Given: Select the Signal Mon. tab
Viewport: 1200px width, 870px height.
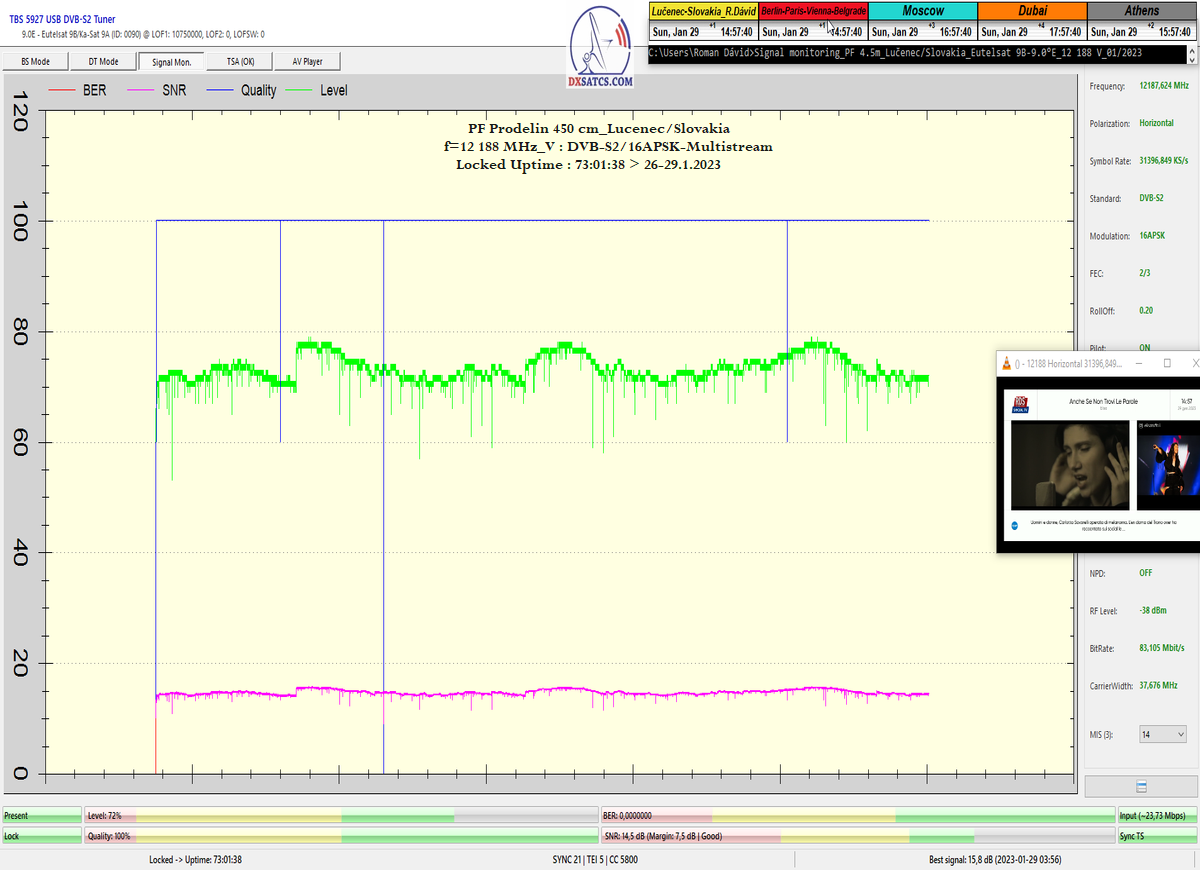Looking at the screenshot, I should click(171, 61).
